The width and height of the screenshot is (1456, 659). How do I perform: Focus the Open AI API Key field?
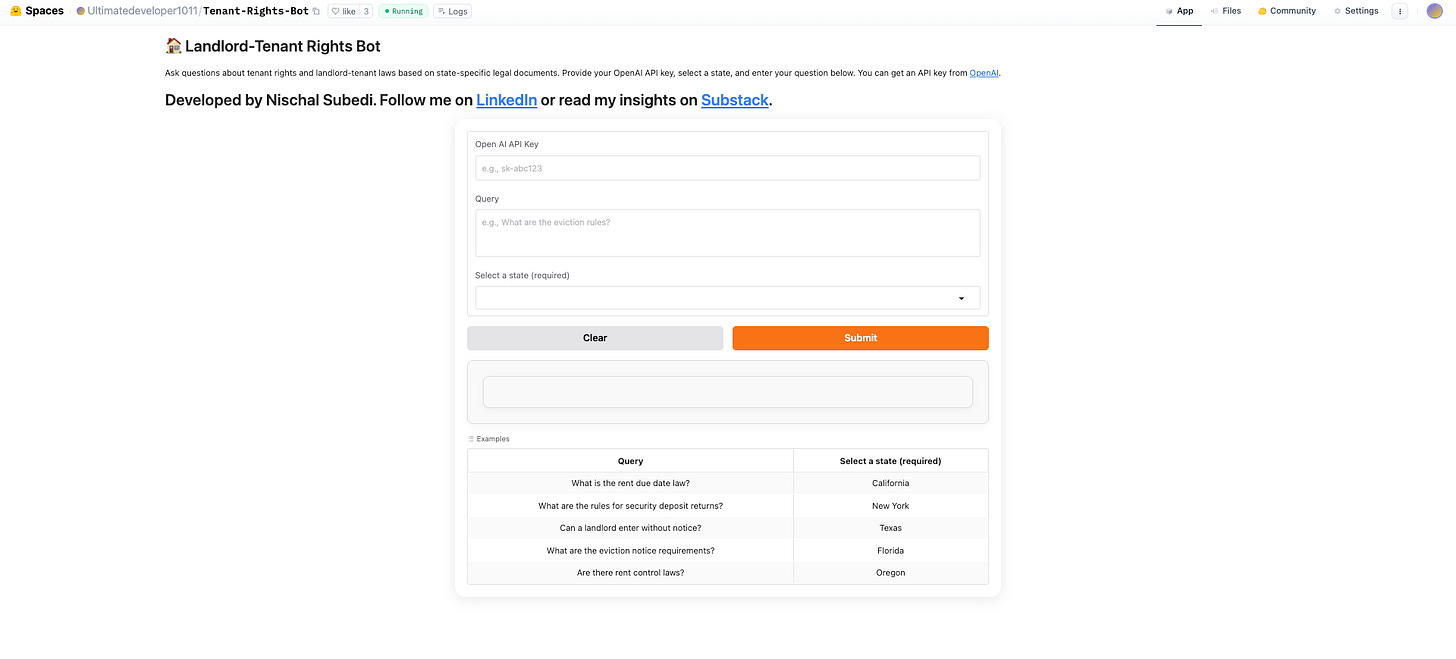pos(727,168)
